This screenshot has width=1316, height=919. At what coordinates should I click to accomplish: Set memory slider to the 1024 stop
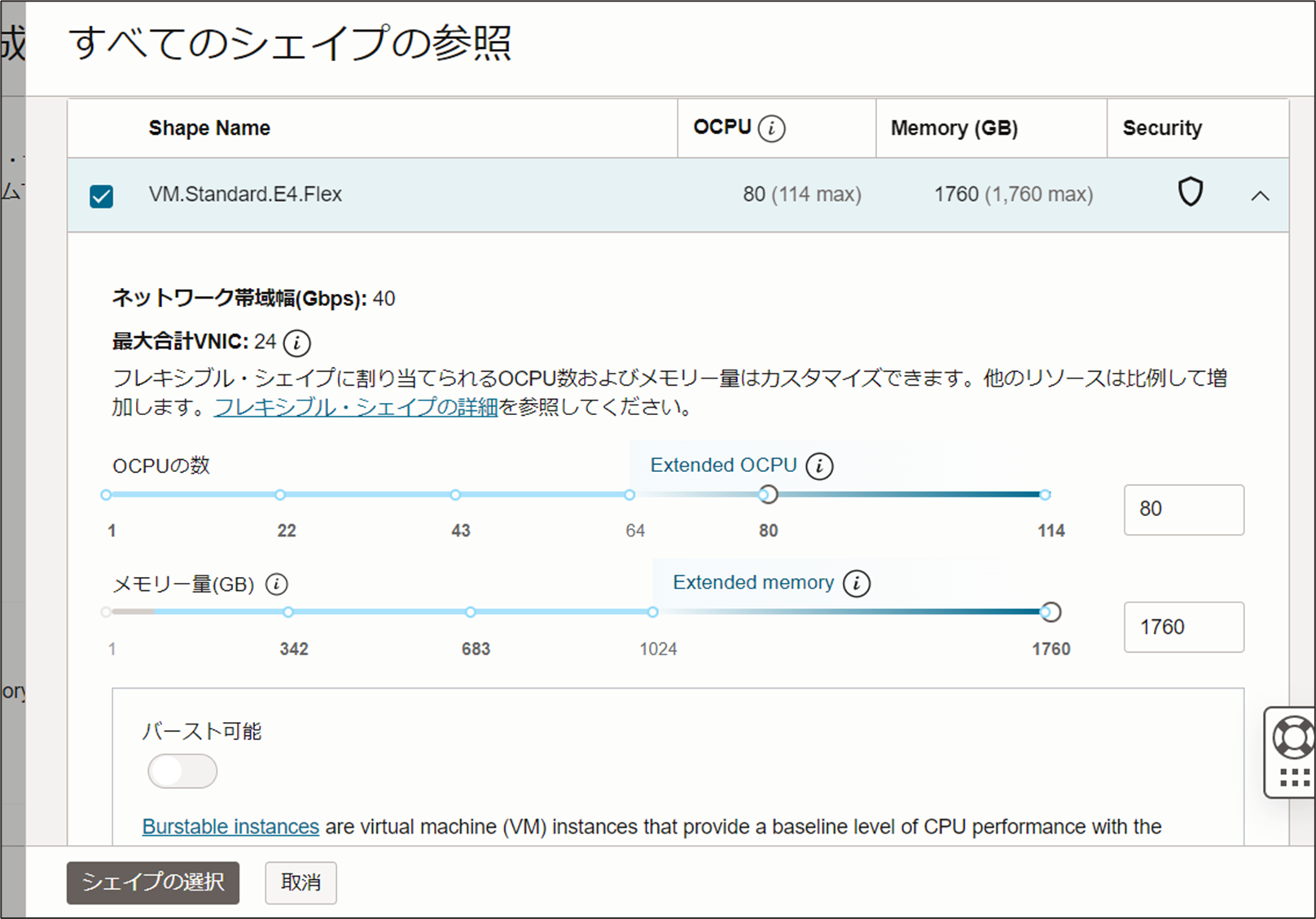pyautogui.click(x=653, y=612)
